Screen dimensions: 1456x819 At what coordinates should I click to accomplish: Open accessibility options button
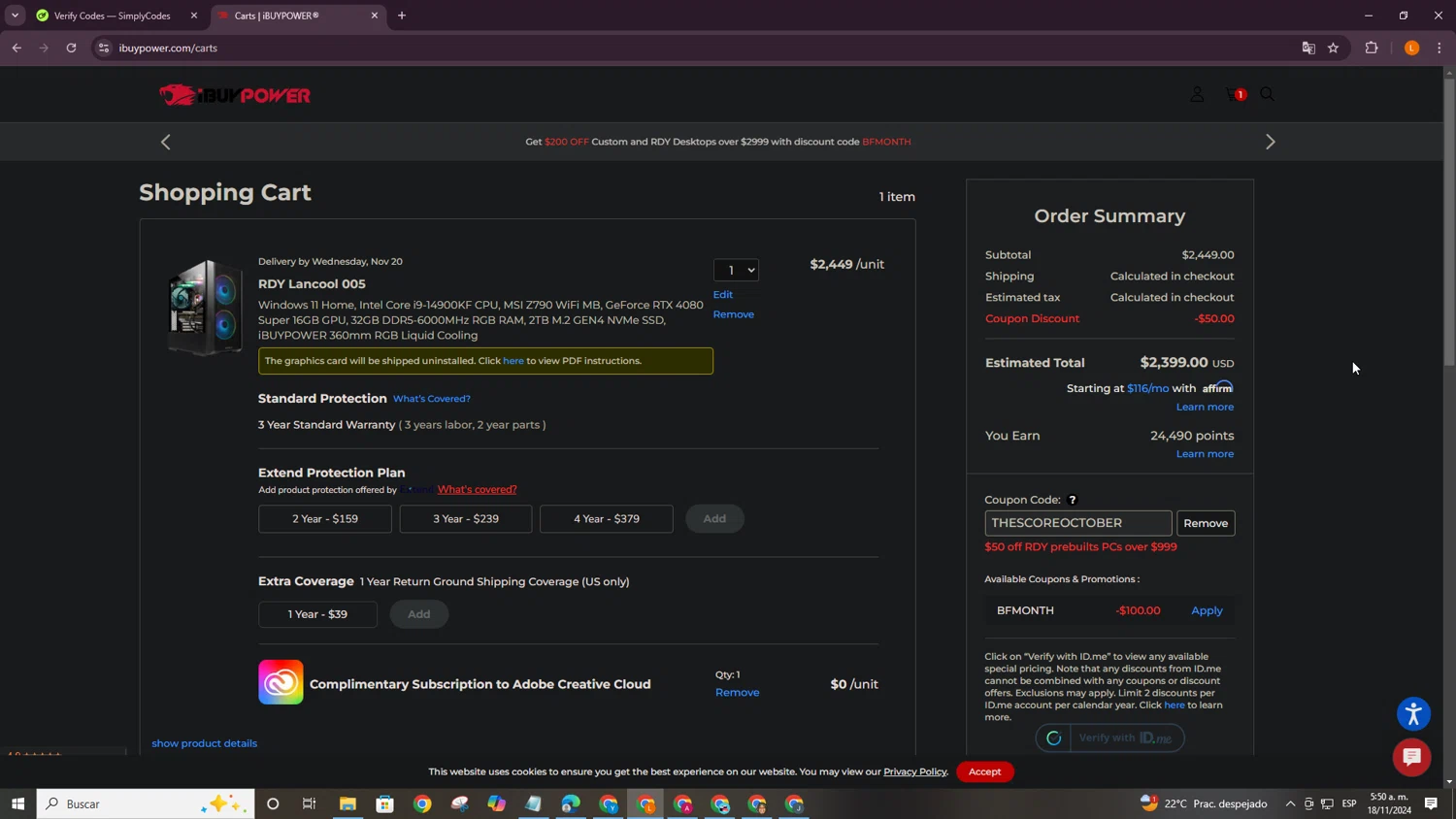pyautogui.click(x=1413, y=714)
